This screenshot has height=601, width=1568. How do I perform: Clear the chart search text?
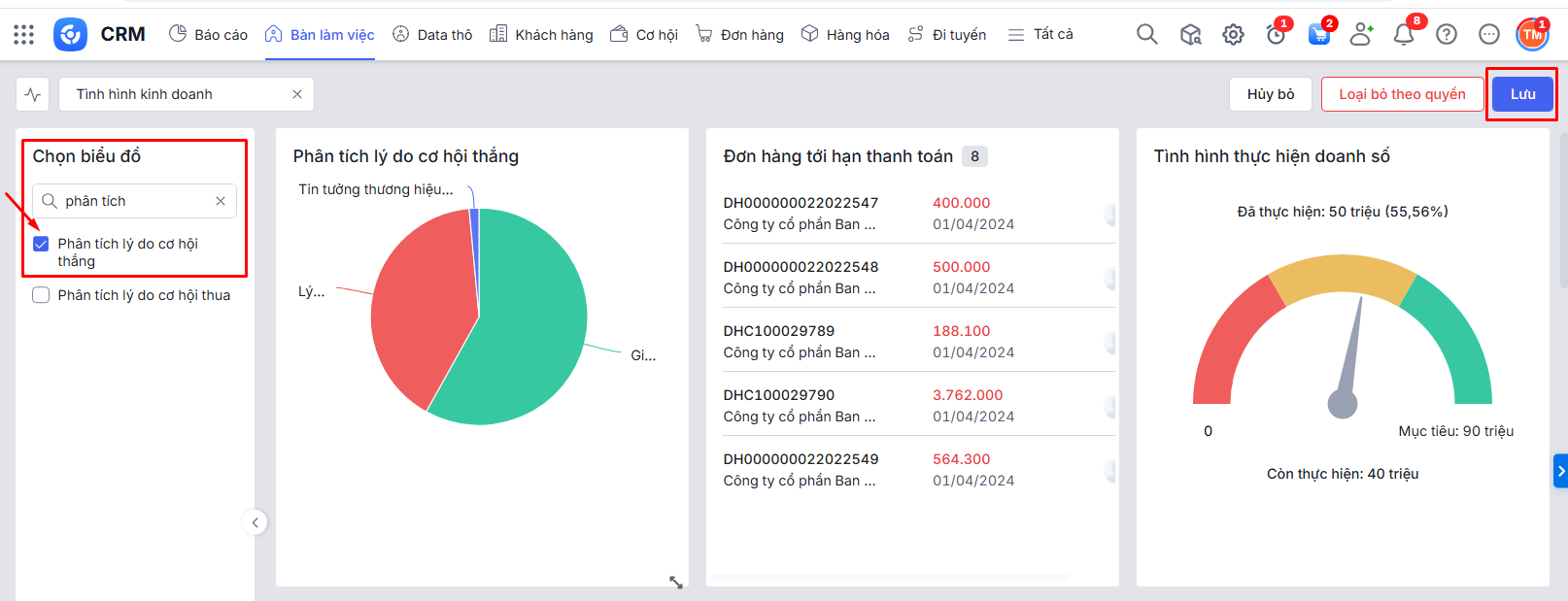tap(221, 201)
